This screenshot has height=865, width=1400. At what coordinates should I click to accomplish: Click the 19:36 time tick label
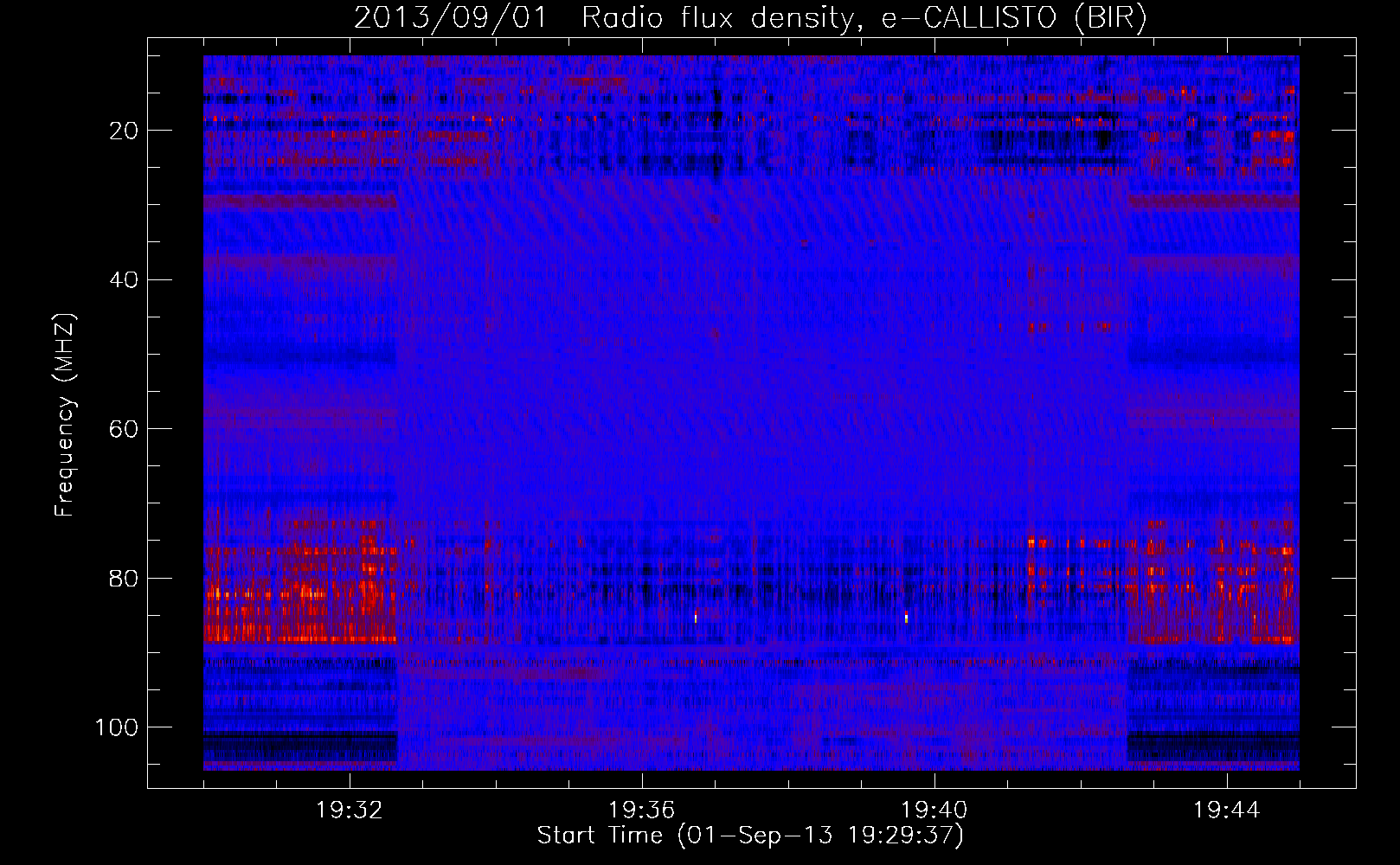coord(642,811)
